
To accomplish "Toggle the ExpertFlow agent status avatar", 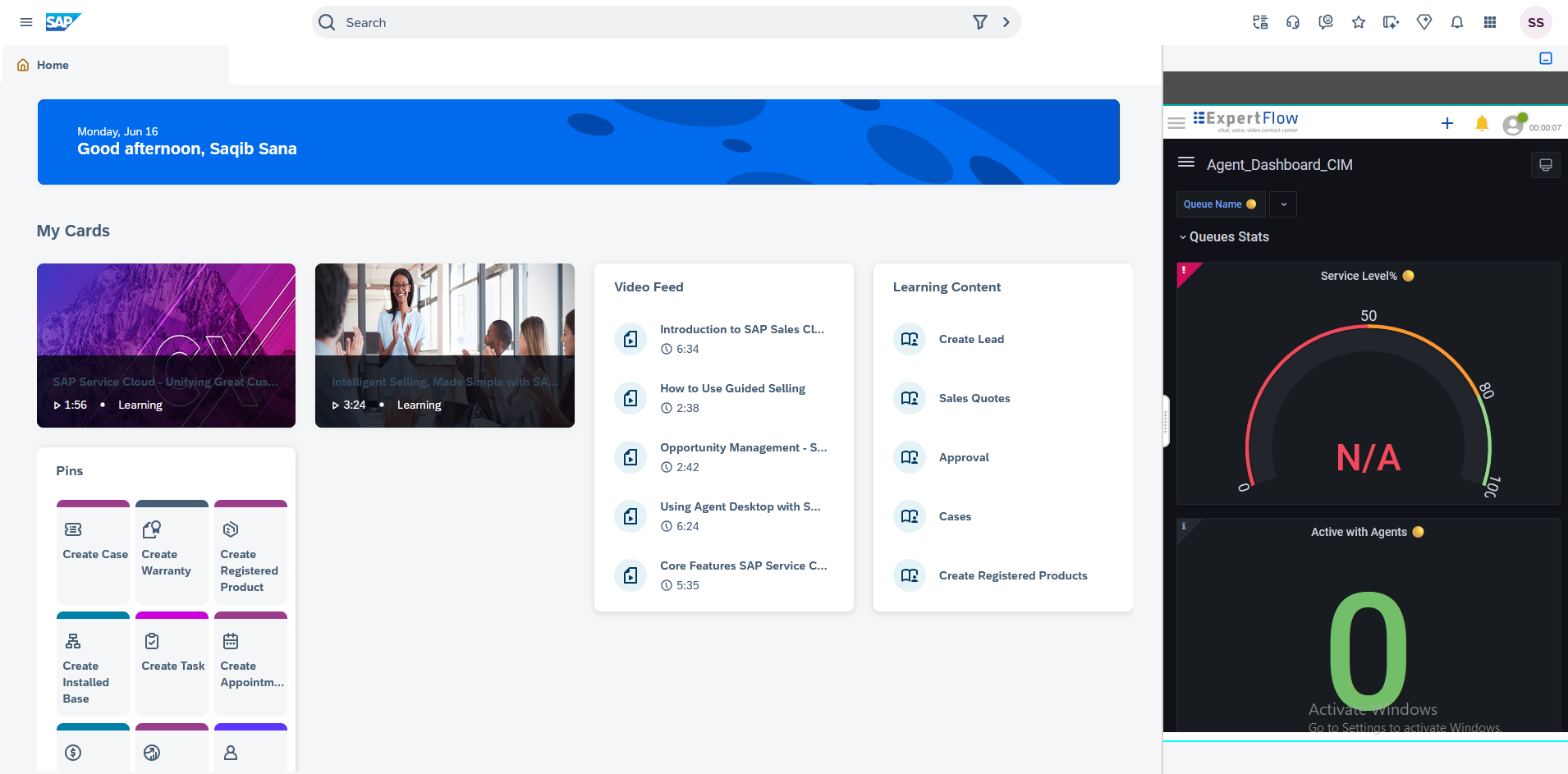I will click(x=1513, y=125).
